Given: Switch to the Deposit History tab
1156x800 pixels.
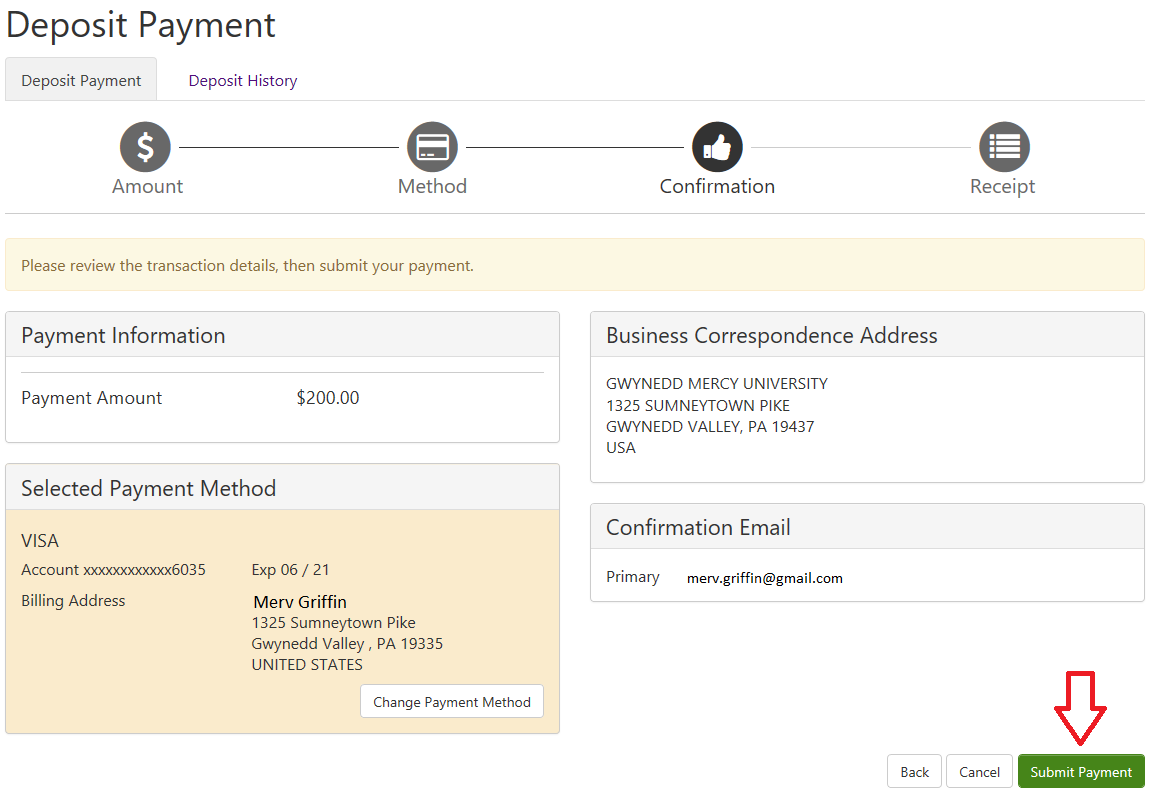Looking at the screenshot, I should [x=243, y=80].
